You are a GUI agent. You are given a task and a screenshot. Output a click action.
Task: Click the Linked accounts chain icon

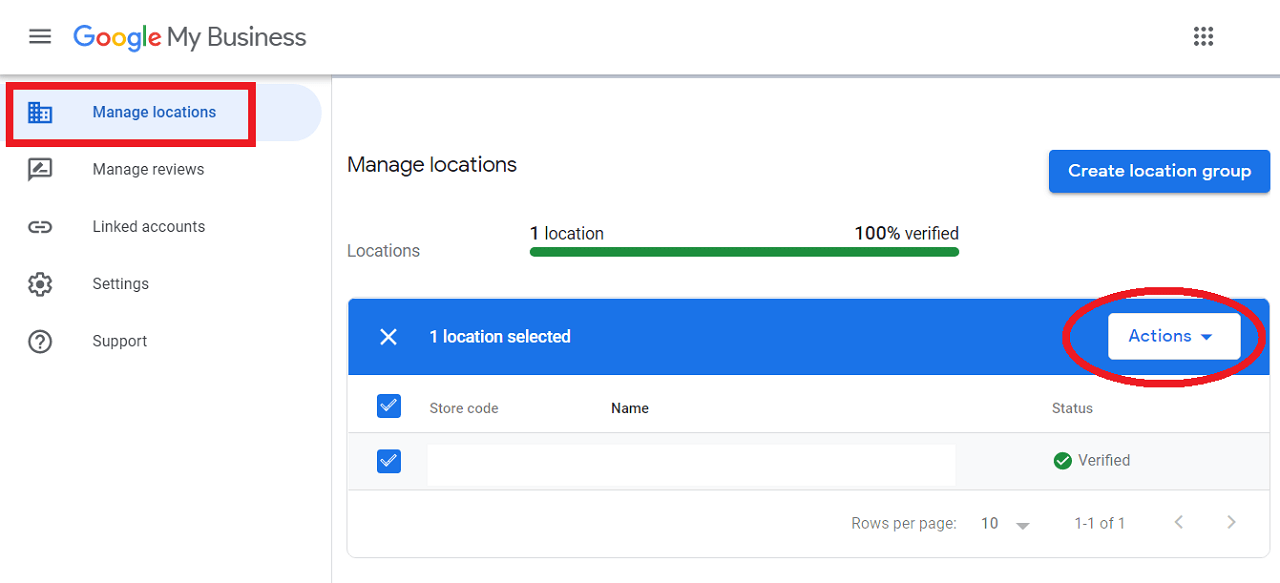click(40, 227)
